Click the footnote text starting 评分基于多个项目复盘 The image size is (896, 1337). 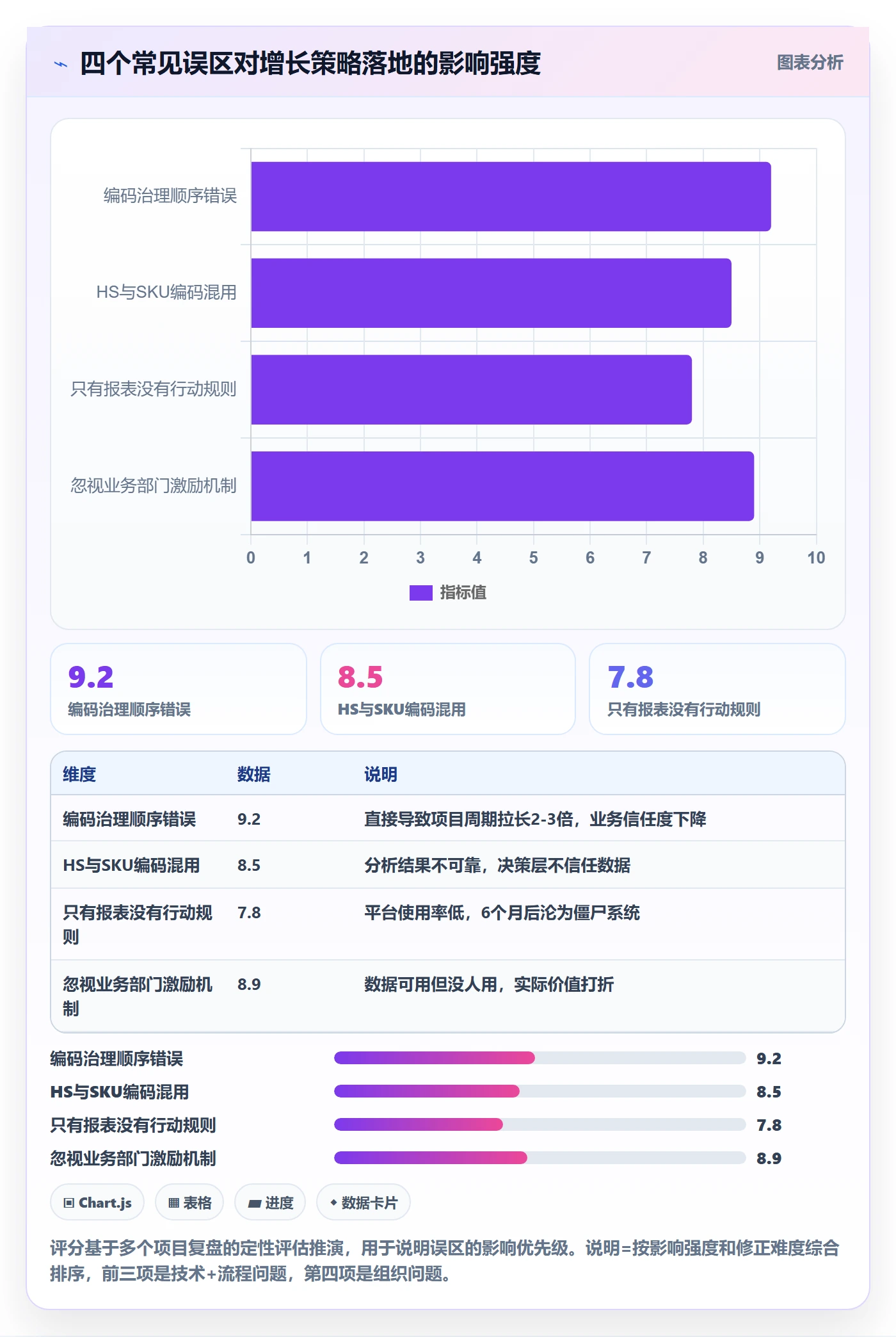click(x=445, y=1261)
